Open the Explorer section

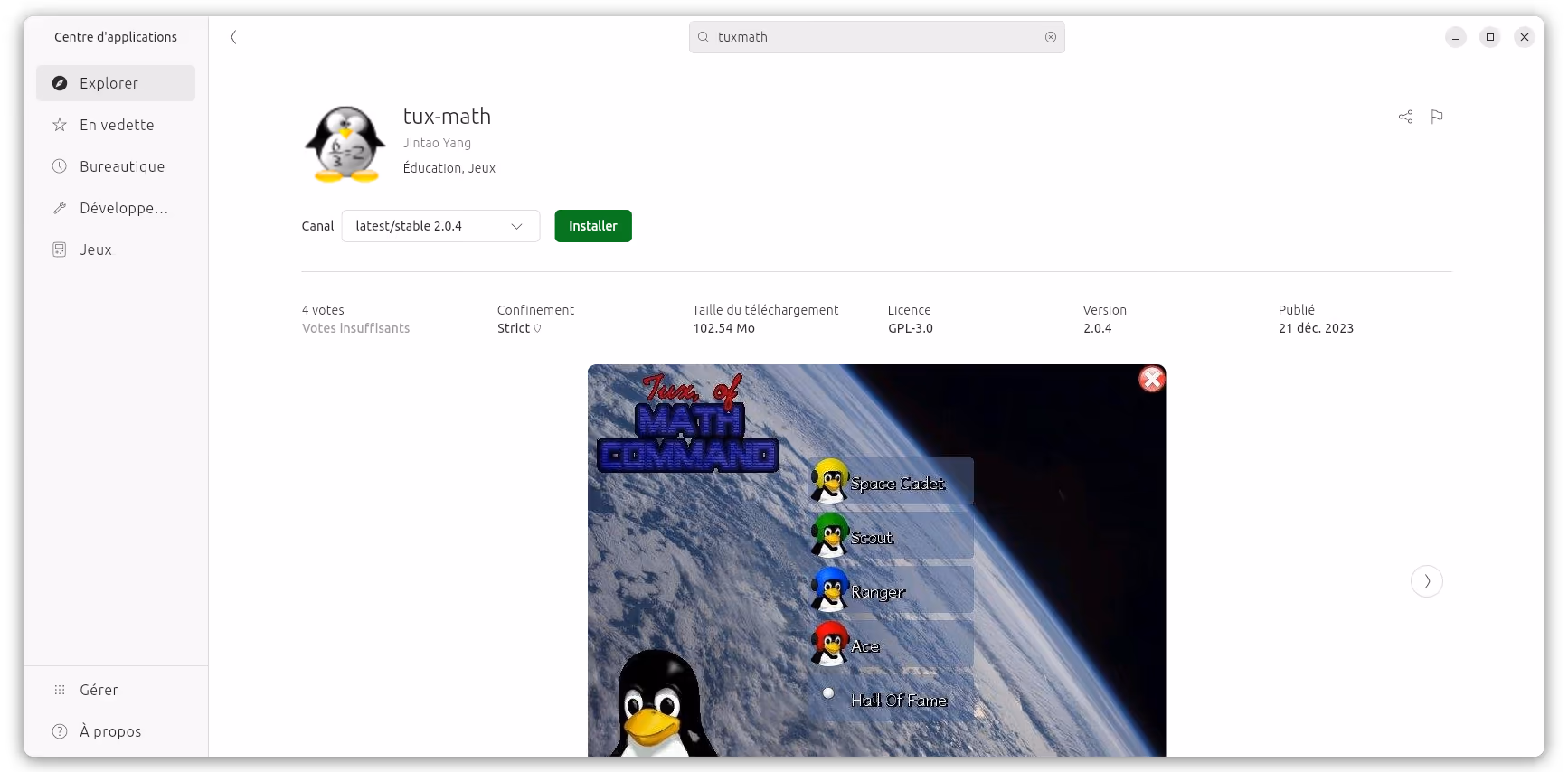click(116, 83)
